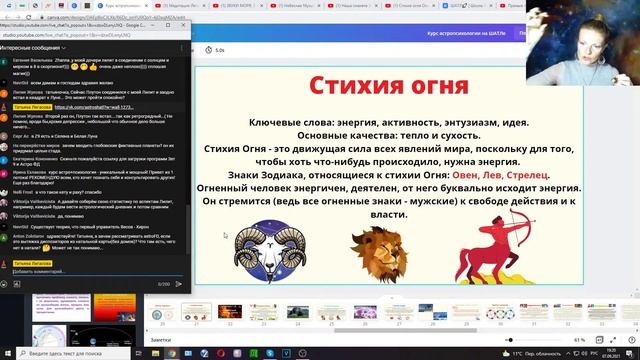Open the 61 % zoom level menu
This screenshot has width=640, height=360.
pyautogui.click(x=579, y=340)
